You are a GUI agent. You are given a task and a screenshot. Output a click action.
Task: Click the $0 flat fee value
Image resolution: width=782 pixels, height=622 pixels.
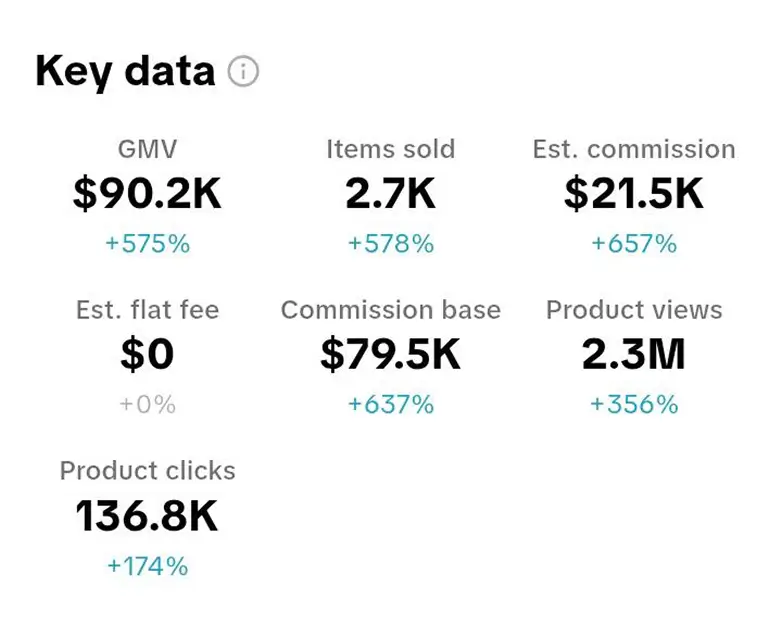click(147, 354)
